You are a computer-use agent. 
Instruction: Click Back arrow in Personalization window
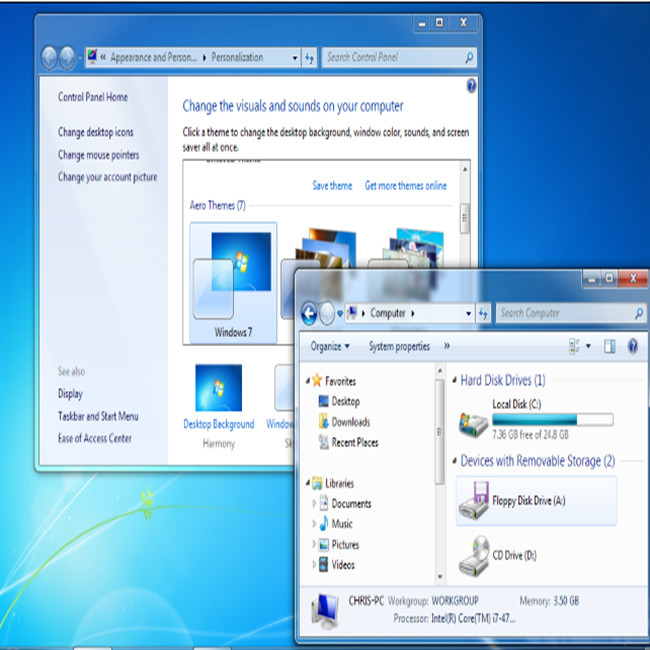(x=49, y=57)
